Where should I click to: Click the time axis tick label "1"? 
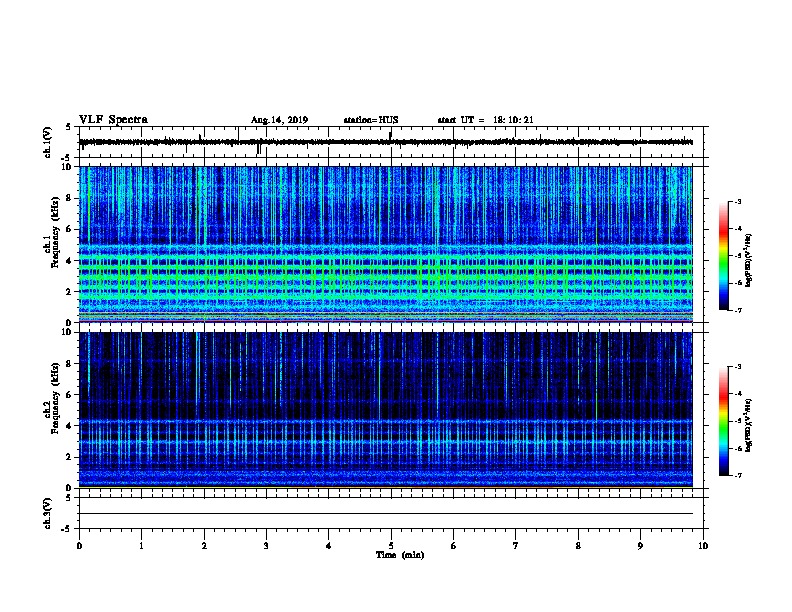[141, 545]
